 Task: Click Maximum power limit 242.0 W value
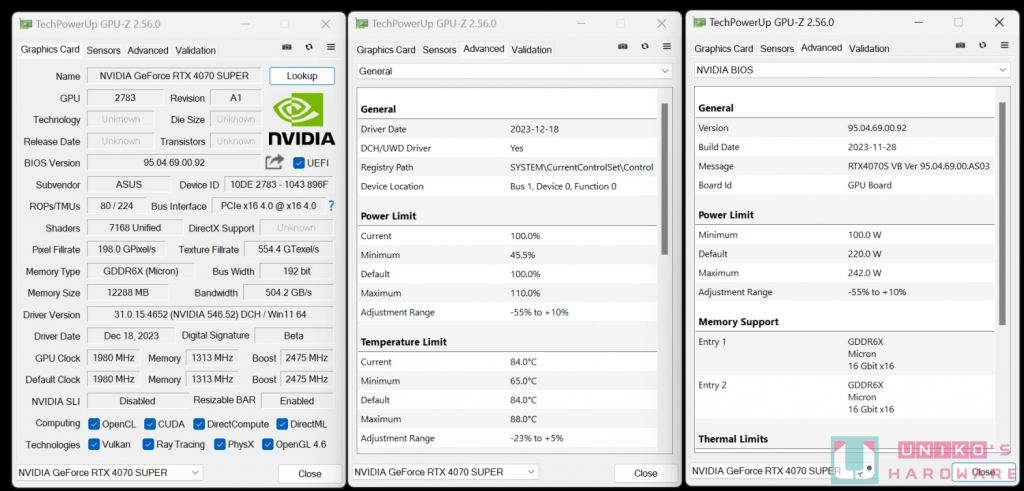(x=865, y=273)
